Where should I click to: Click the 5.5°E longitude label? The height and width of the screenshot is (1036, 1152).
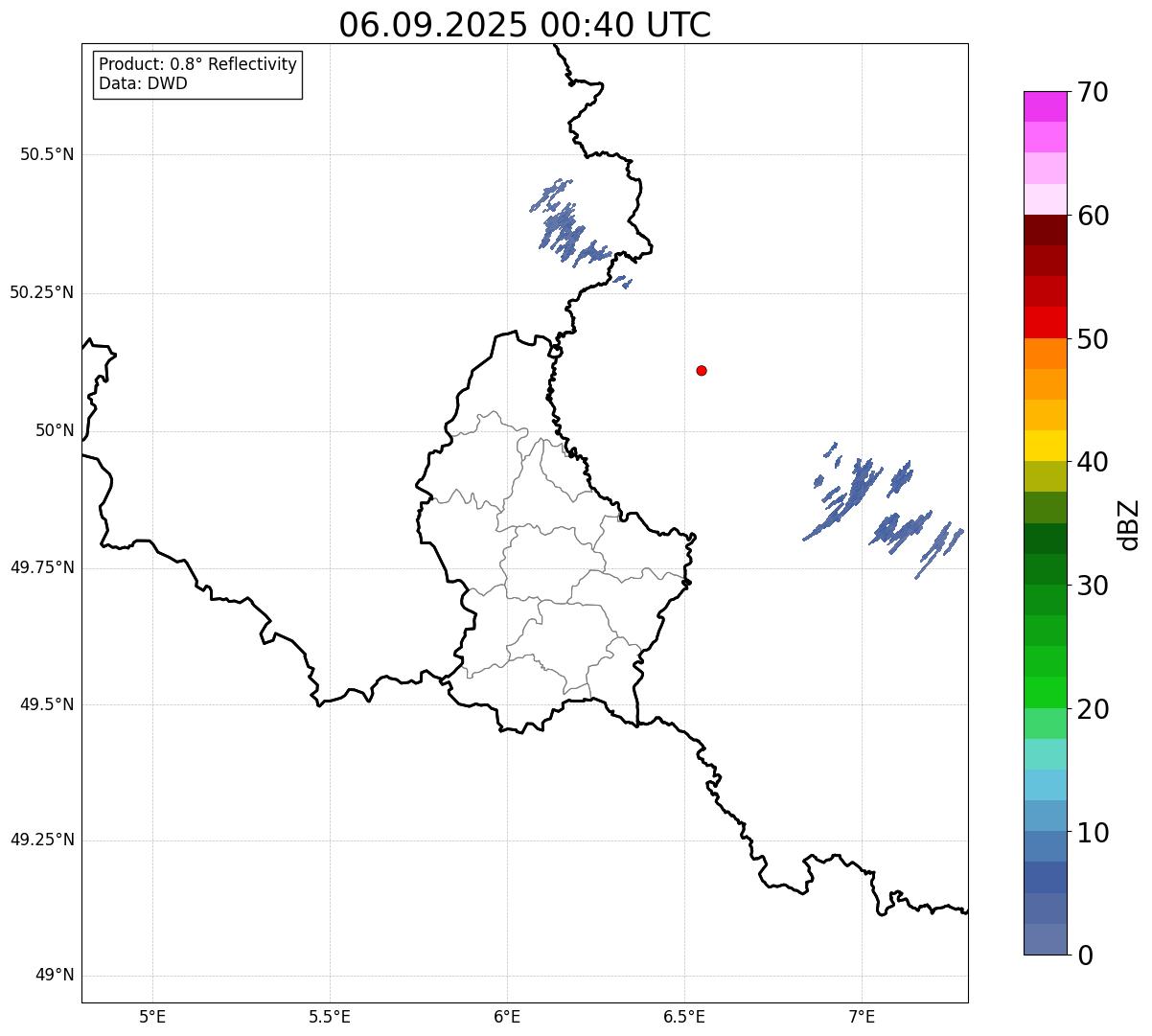tap(330, 1017)
